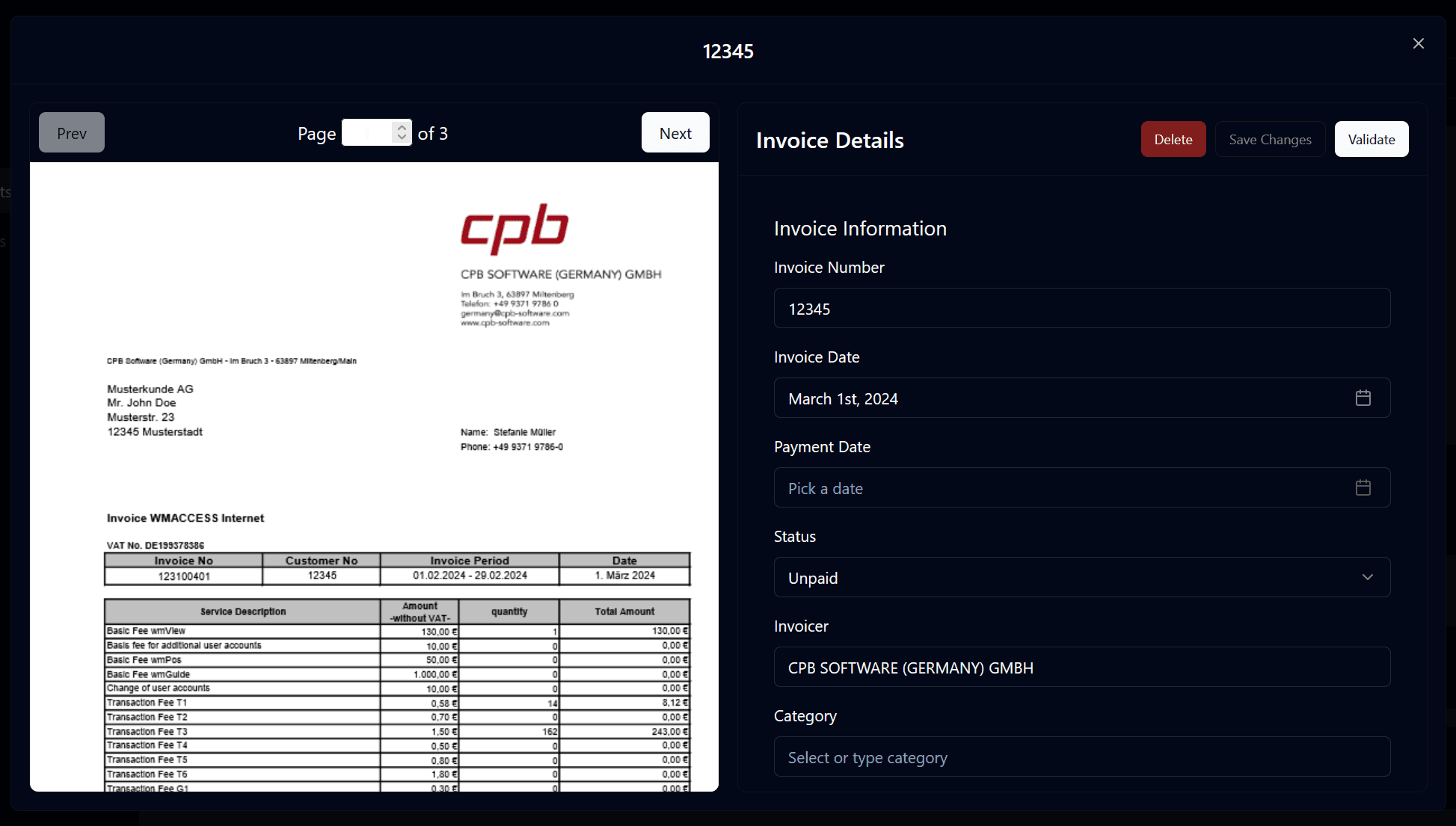This screenshot has width=1456, height=826.
Task: Click the page number down arrow
Action: (x=402, y=138)
